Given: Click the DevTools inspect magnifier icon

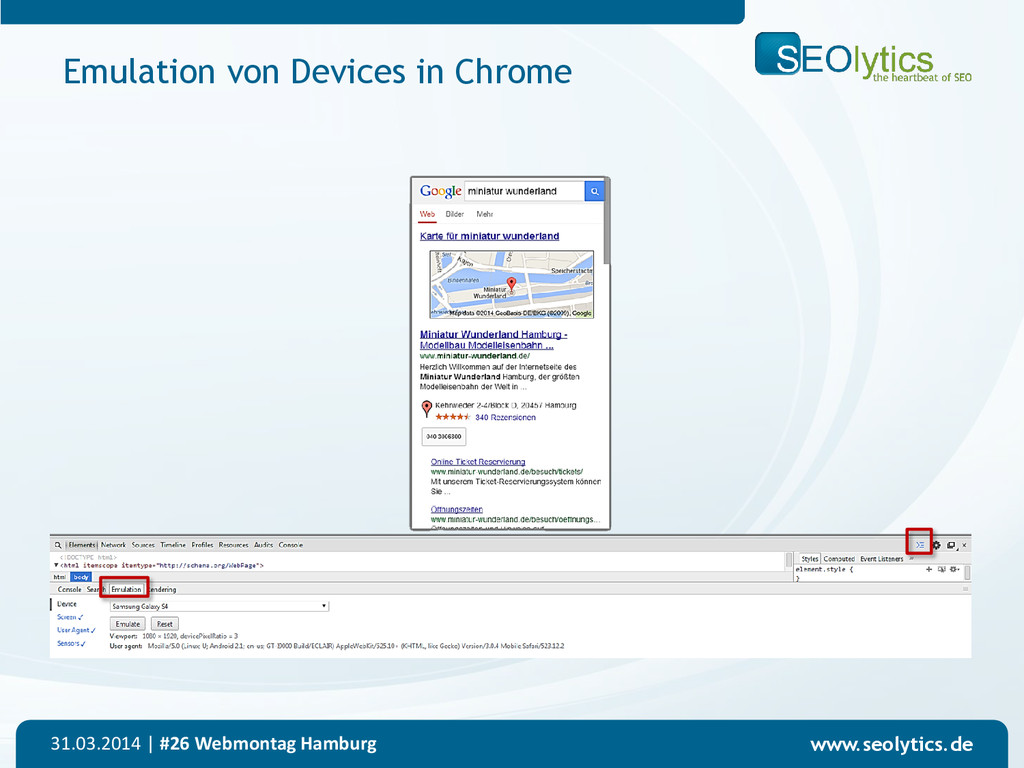Looking at the screenshot, I should (57, 545).
